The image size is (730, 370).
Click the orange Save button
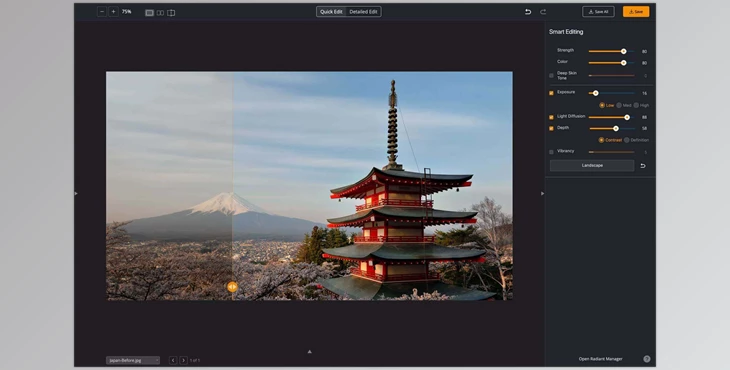click(x=636, y=12)
